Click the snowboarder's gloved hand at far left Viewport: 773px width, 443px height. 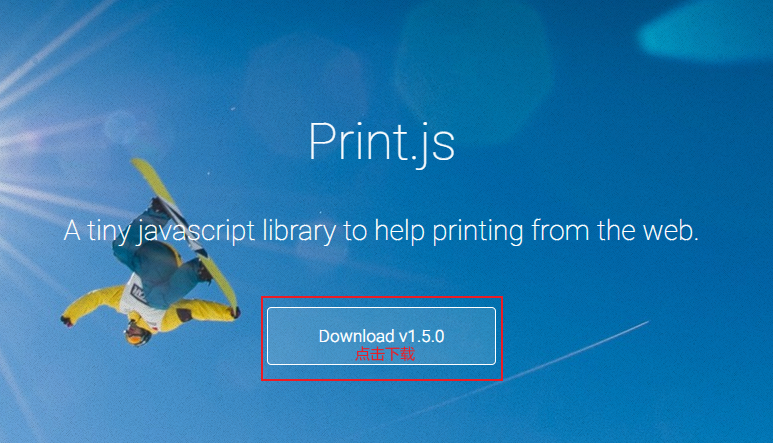(x=67, y=321)
